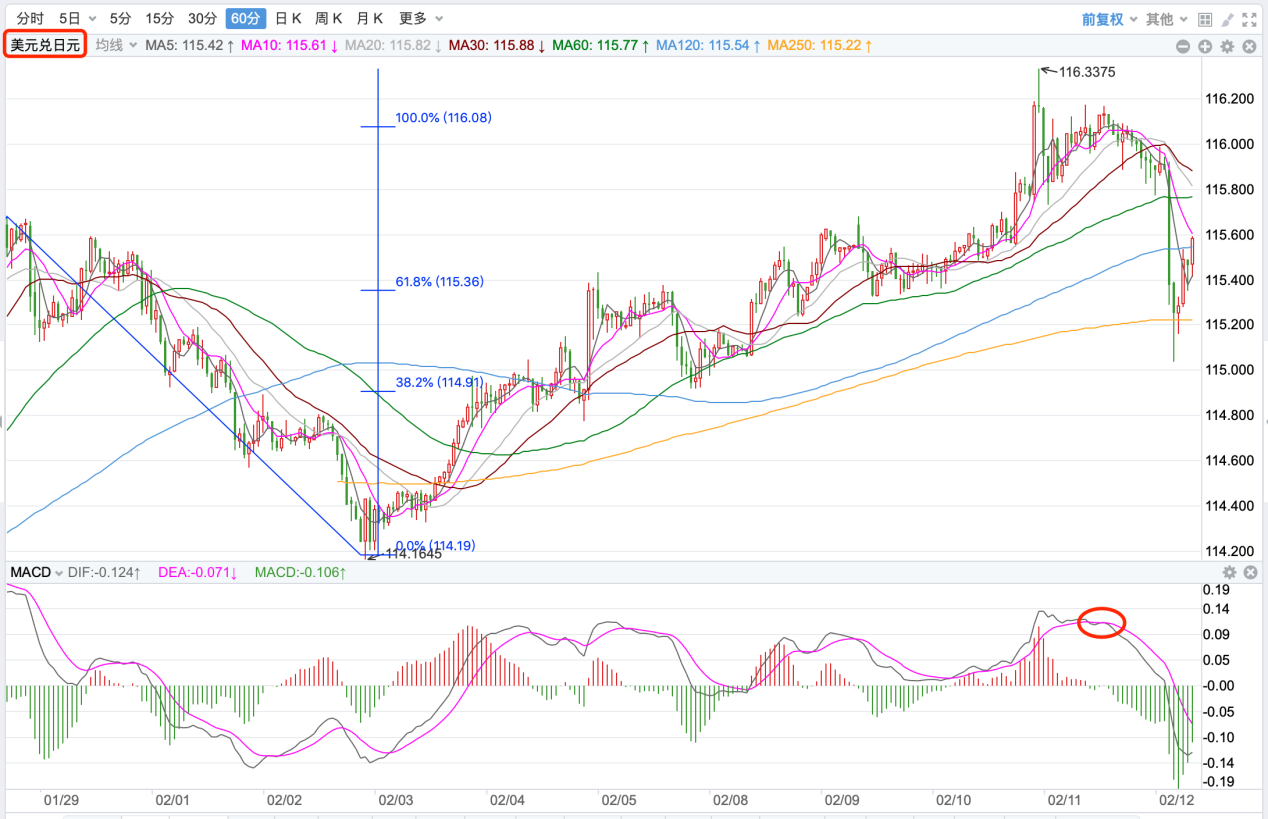The width and height of the screenshot is (1268, 819).
Task: Toggle fullscreen with the expand arrows icon
Action: (1249, 19)
